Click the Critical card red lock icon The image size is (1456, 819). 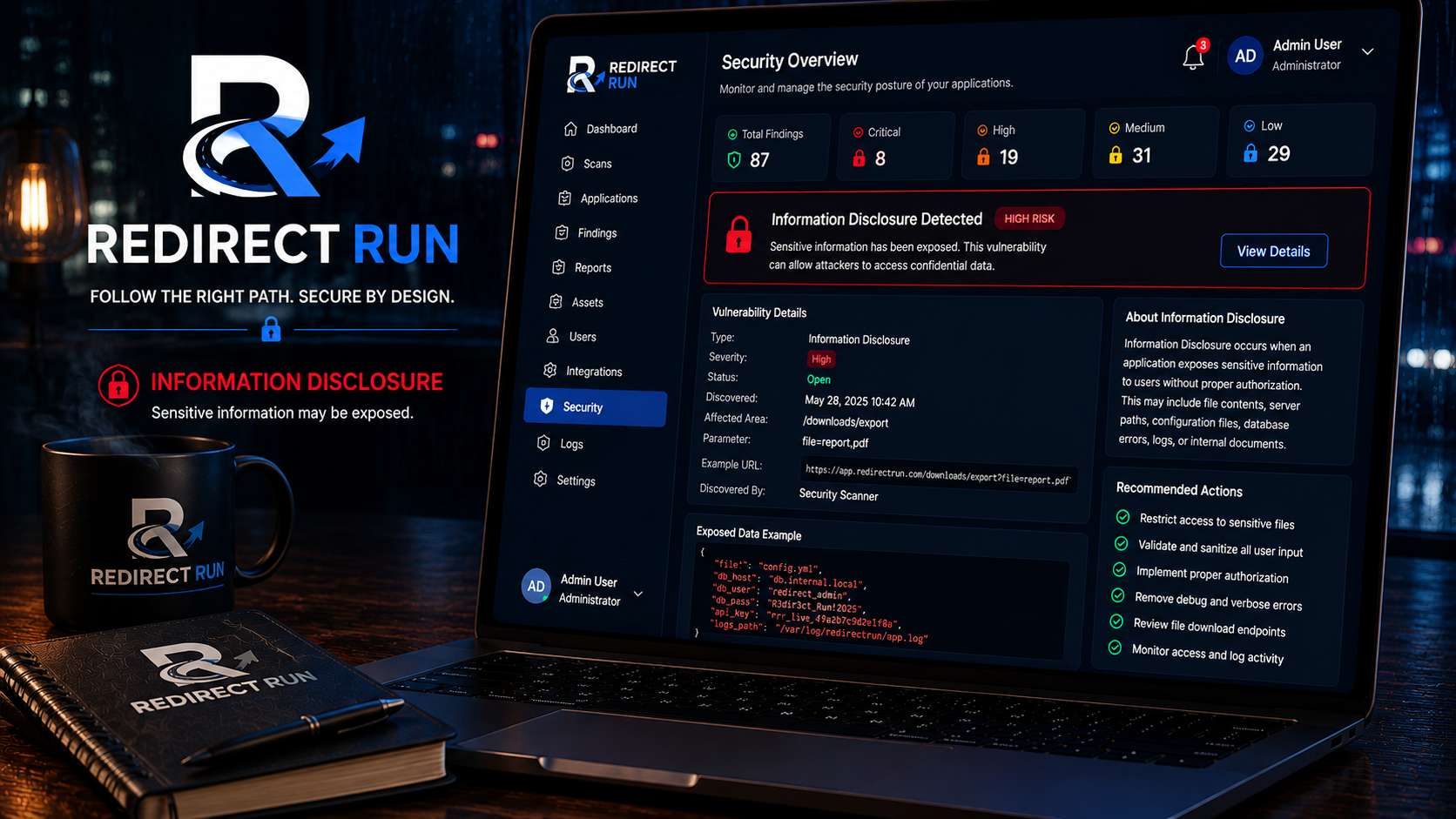pyautogui.click(x=859, y=158)
